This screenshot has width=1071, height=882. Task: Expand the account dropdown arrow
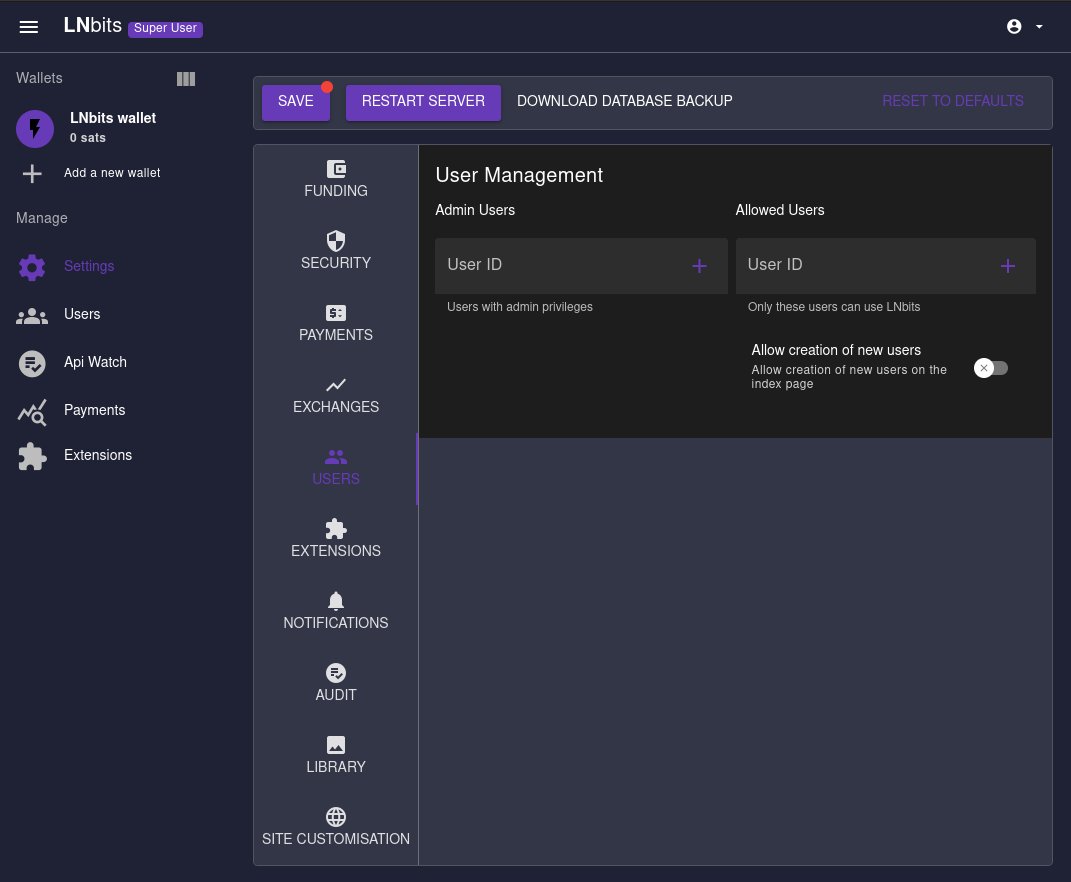tap(1039, 27)
